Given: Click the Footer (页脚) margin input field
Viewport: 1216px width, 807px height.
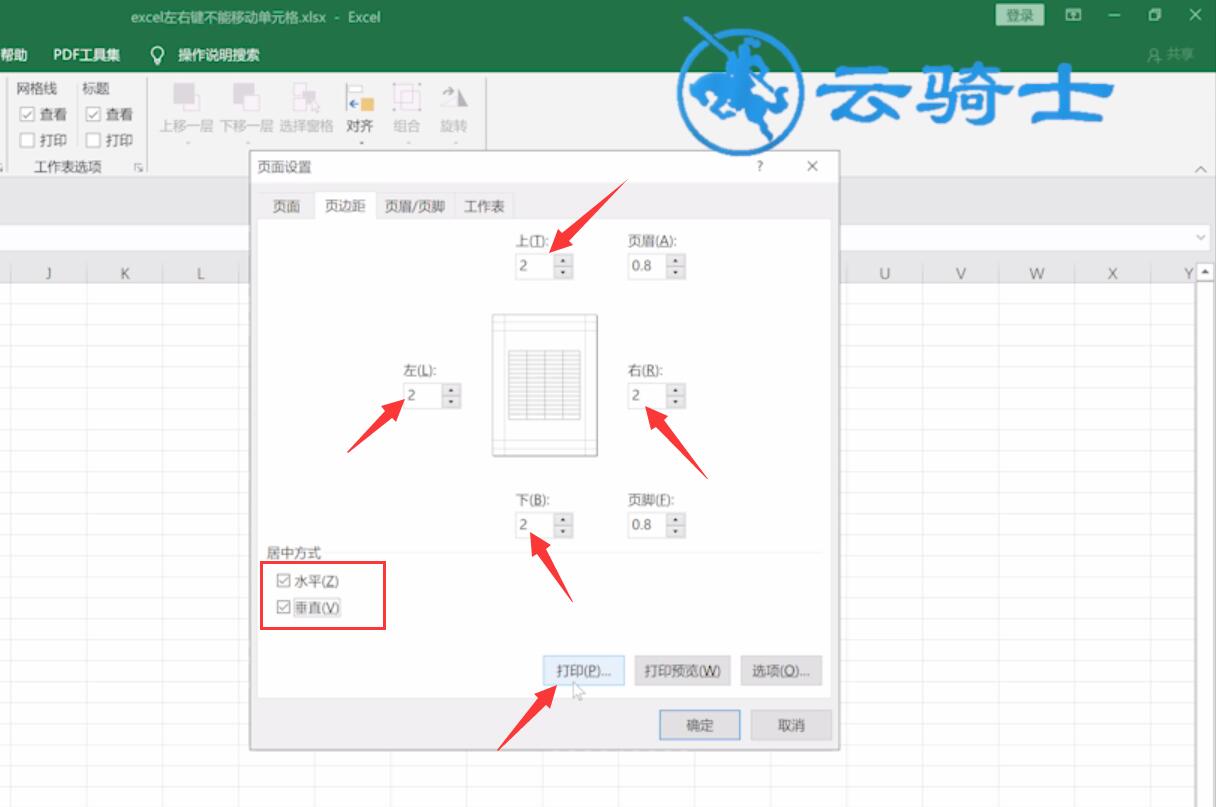Looking at the screenshot, I should coord(647,524).
